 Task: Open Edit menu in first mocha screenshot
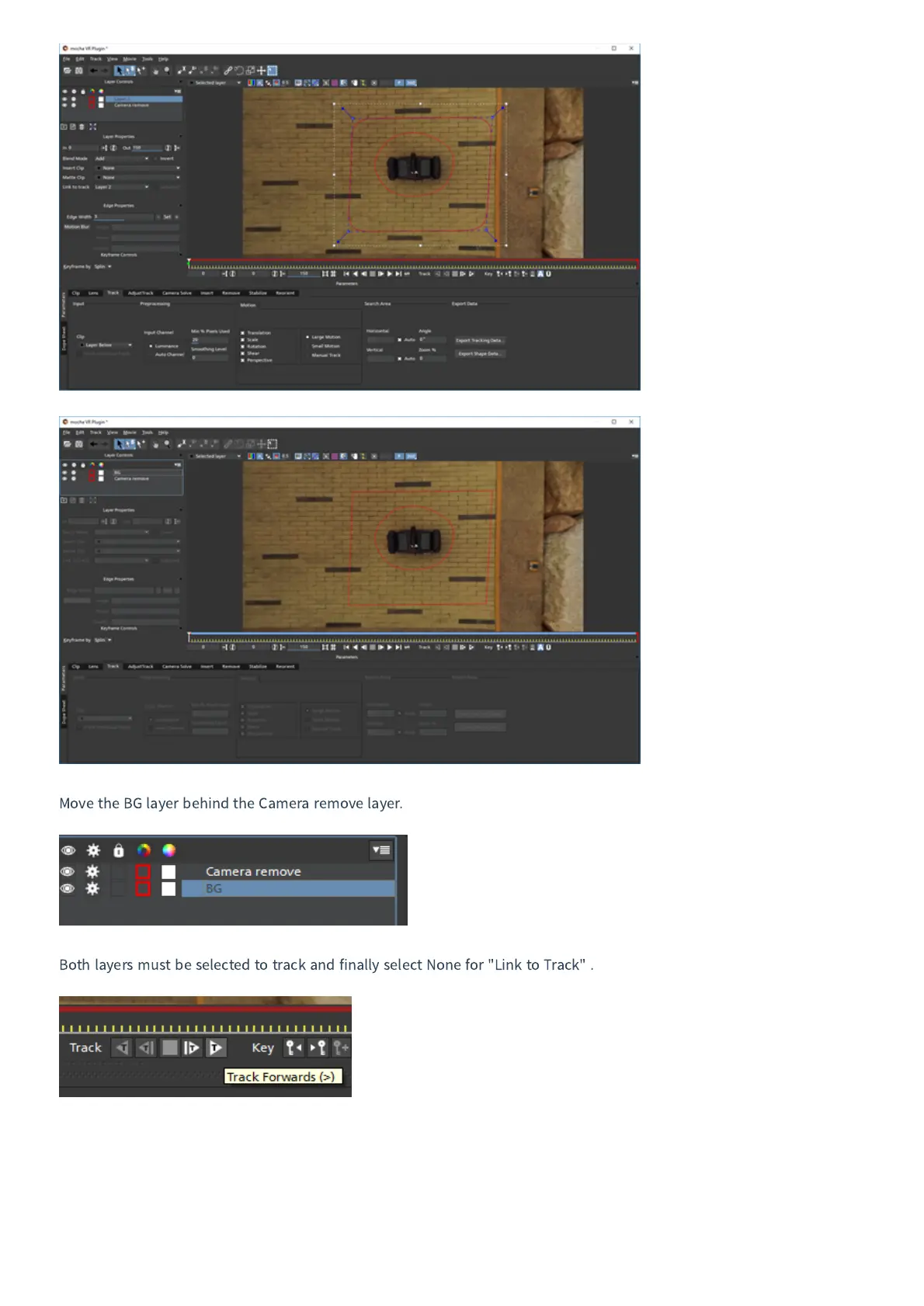tap(80, 59)
